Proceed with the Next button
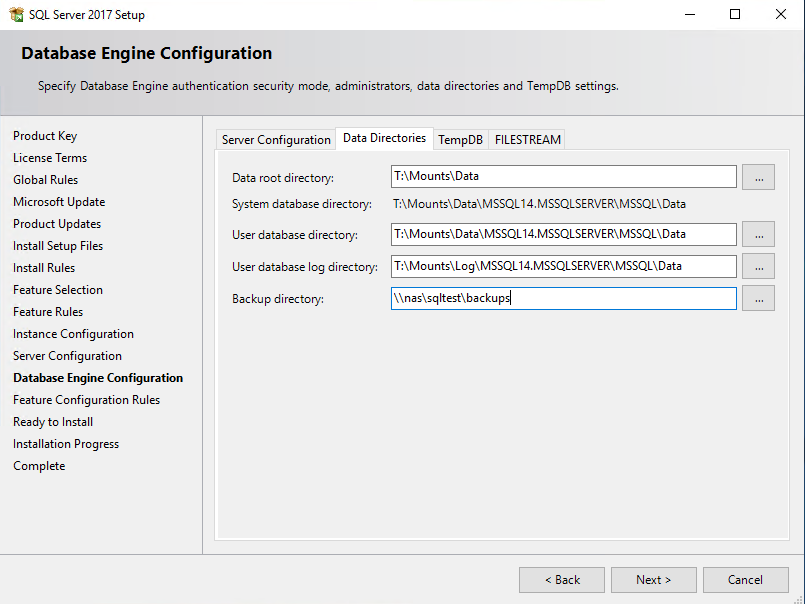The width and height of the screenshot is (805, 604). point(654,580)
